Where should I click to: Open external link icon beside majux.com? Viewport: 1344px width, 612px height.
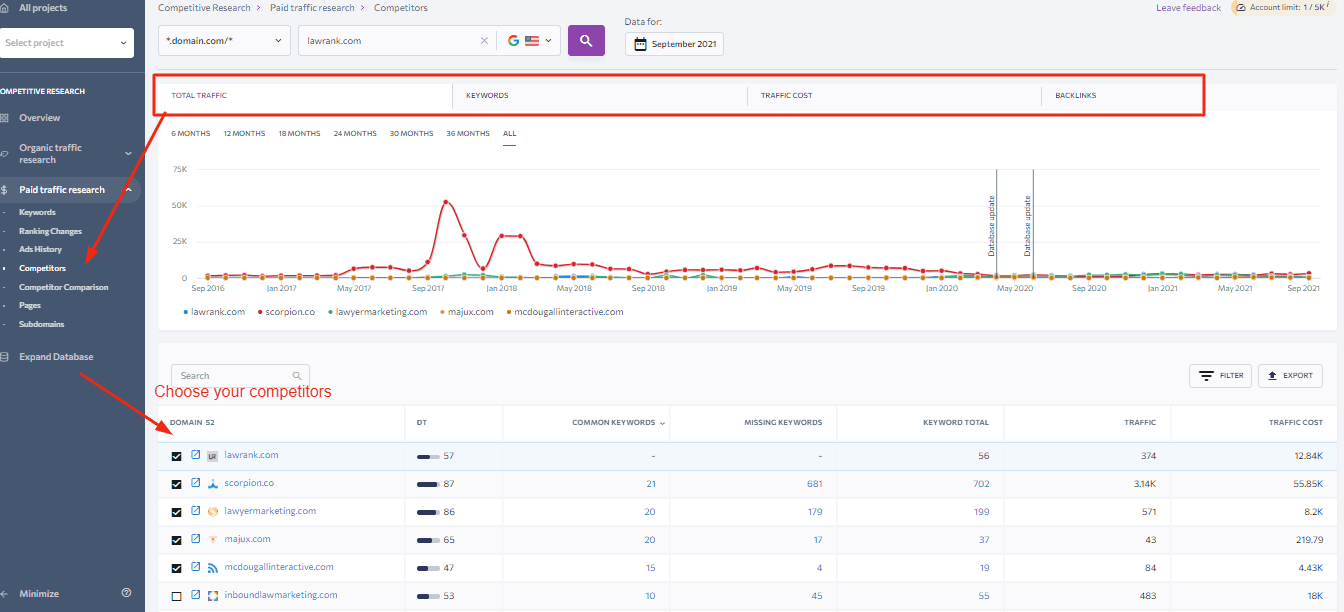(x=196, y=539)
